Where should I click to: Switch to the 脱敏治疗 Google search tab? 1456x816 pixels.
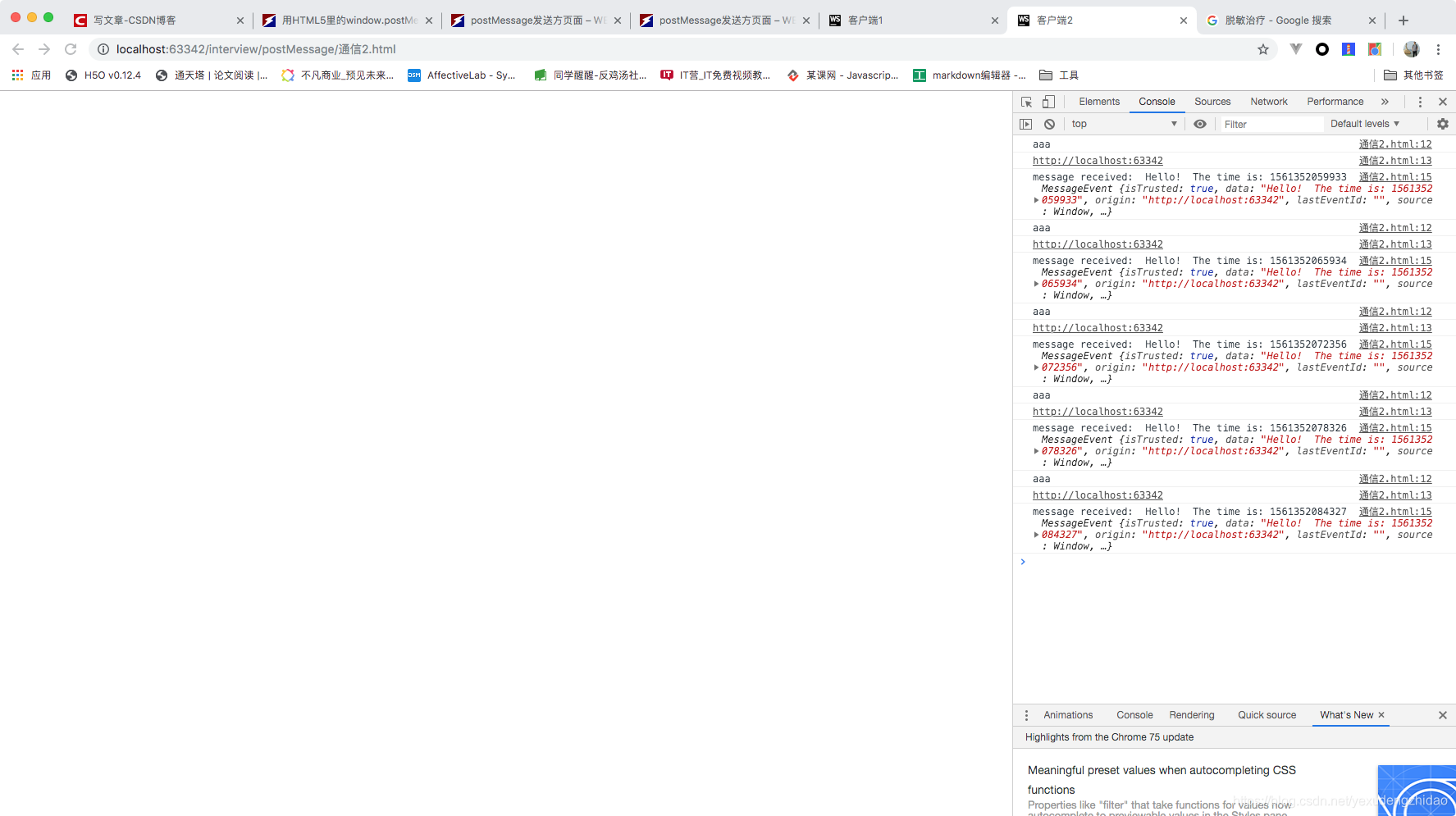point(1290,21)
